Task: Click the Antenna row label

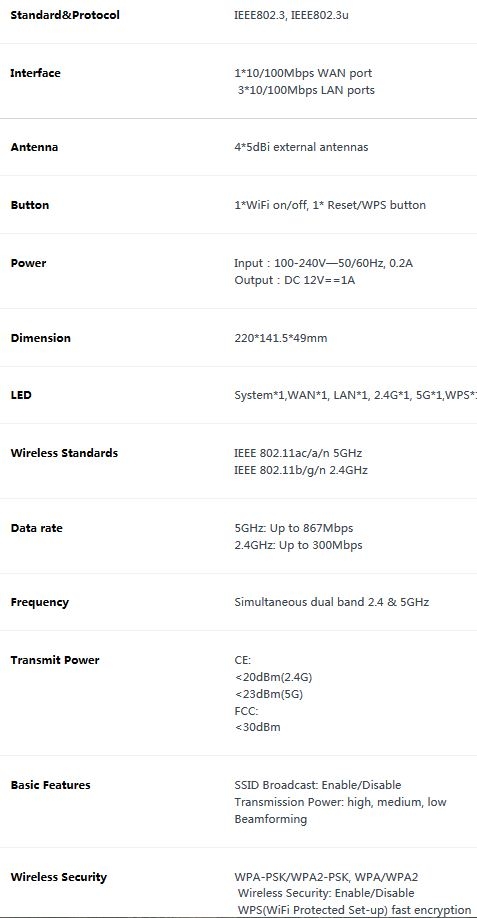Action: point(35,147)
